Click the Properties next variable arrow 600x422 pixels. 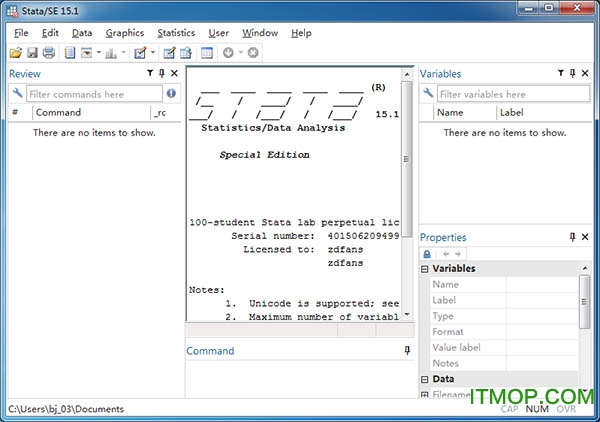click(458, 254)
